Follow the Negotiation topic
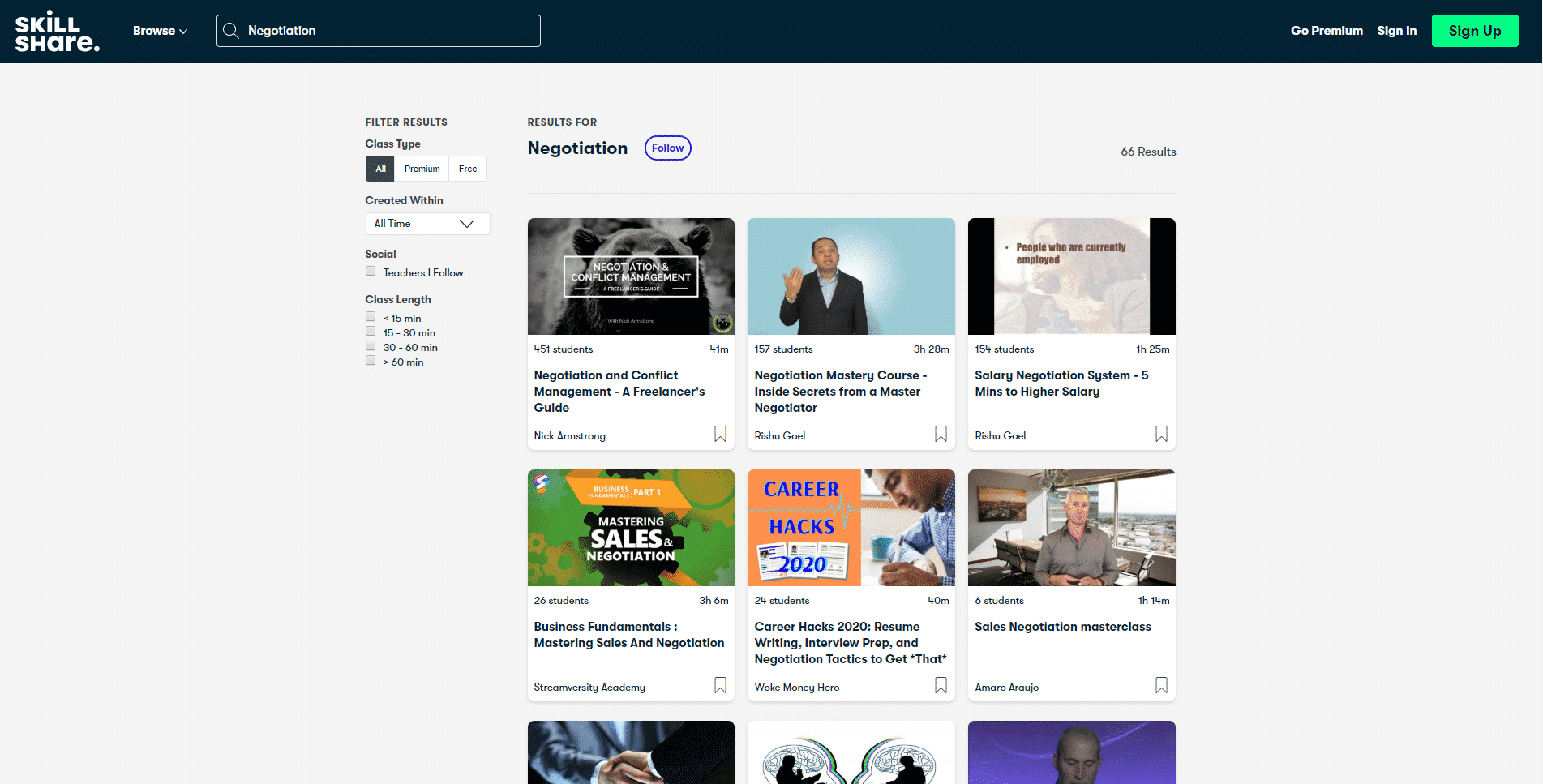This screenshot has width=1543, height=784. coord(667,148)
